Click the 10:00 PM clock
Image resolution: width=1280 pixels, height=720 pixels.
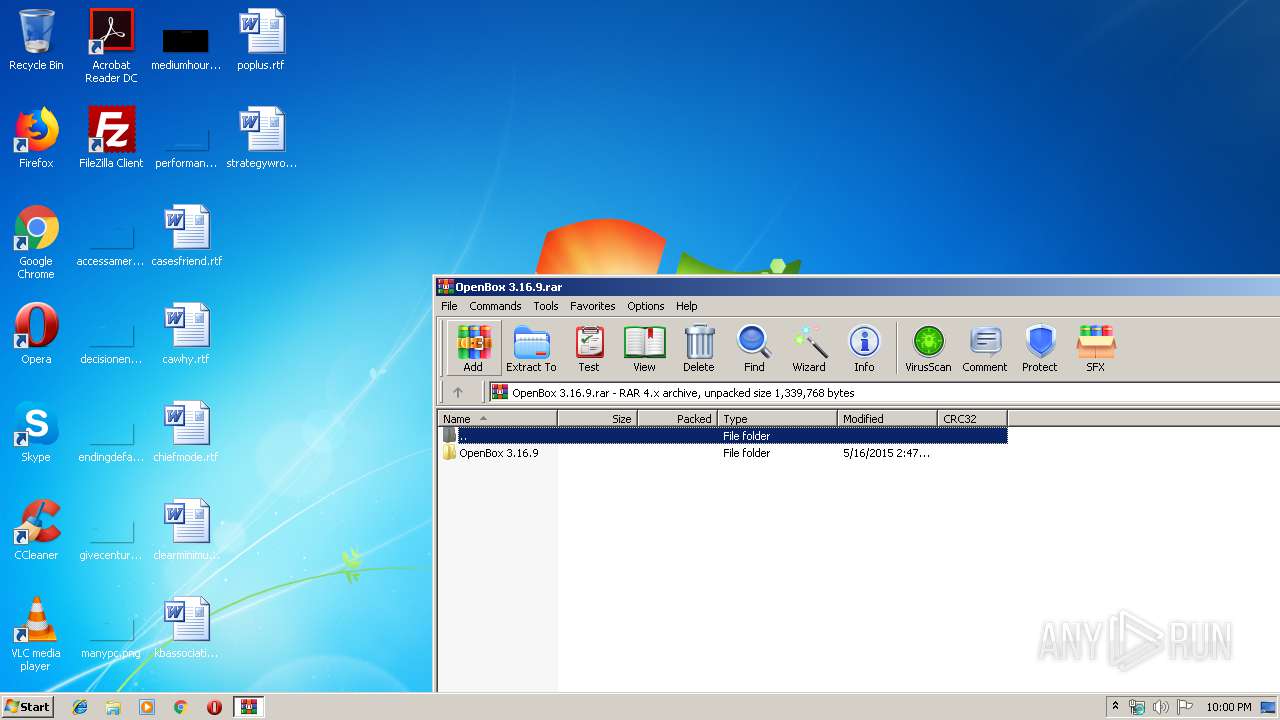(1229, 707)
